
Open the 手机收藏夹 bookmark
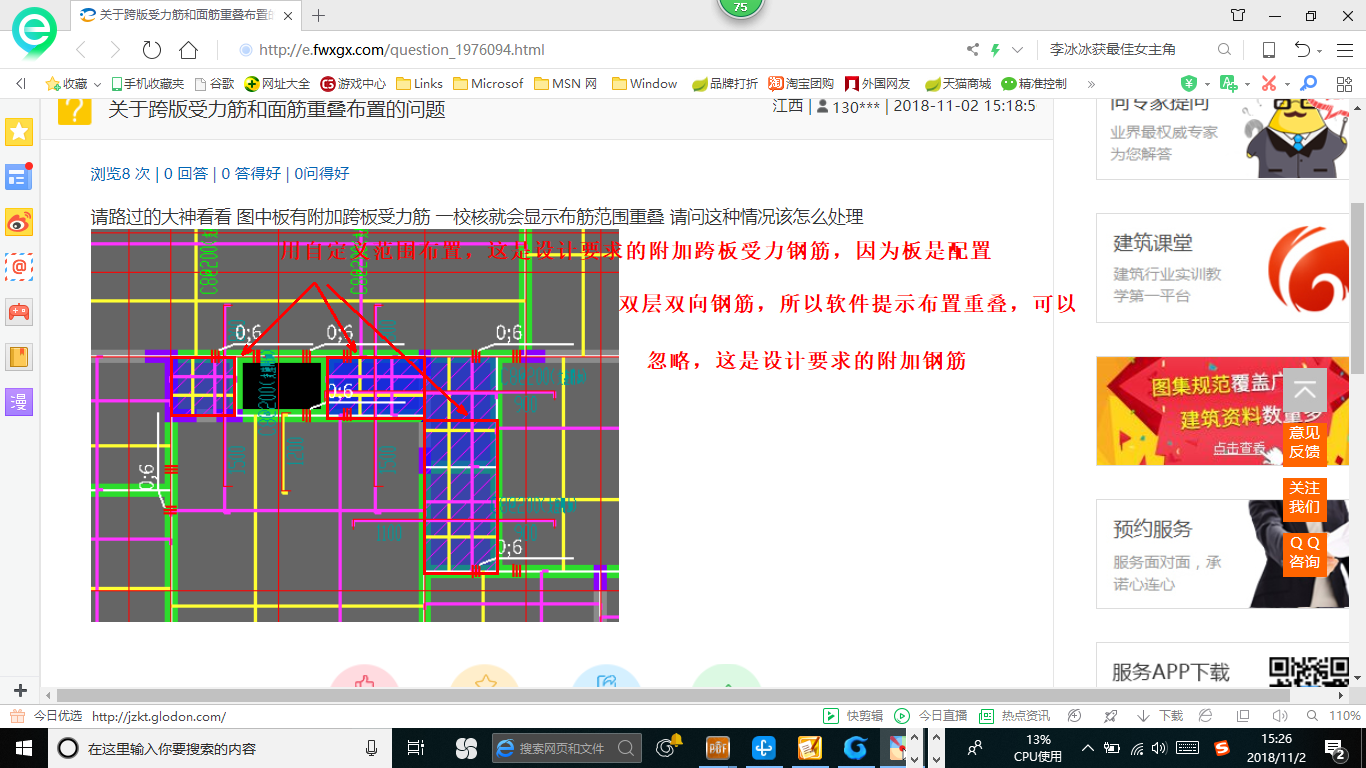pos(148,84)
